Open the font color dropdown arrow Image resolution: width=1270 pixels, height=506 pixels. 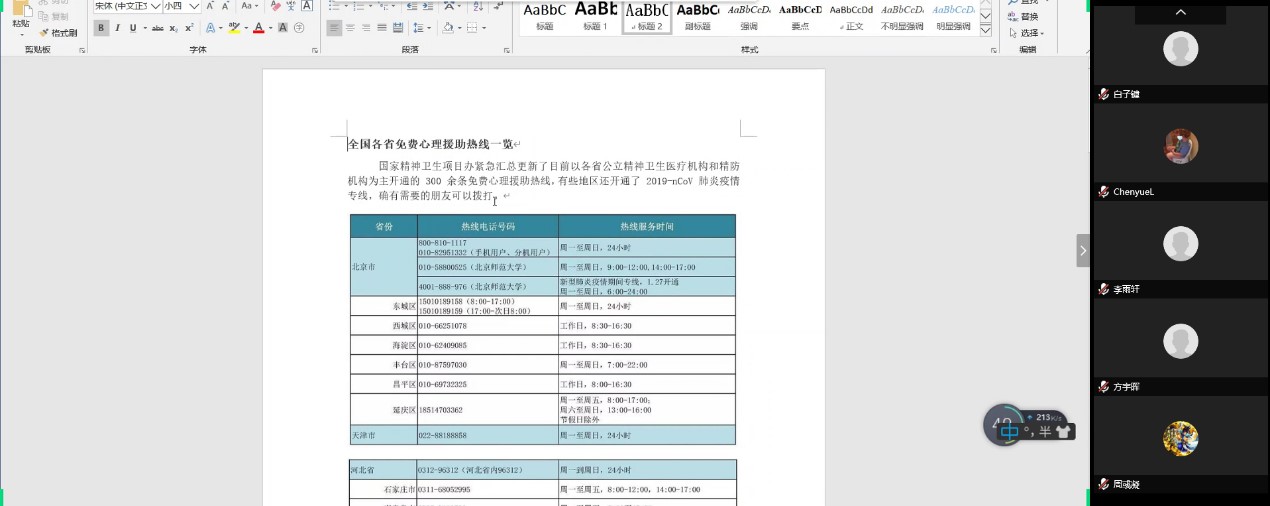(271, 28)
